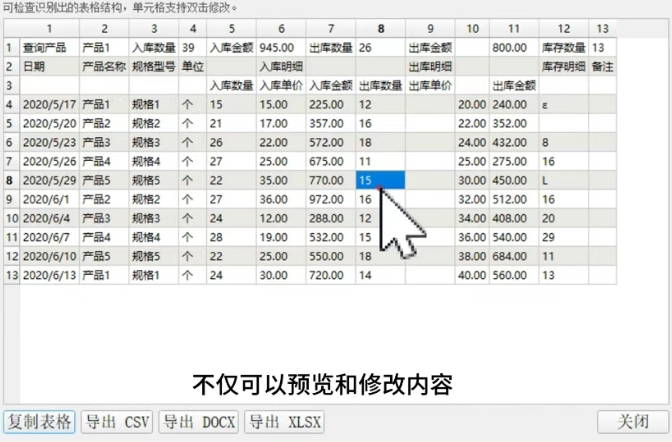Select the 800.00 cell in row 1
This screenshot has height=442, width=672.
pos(514,48)
